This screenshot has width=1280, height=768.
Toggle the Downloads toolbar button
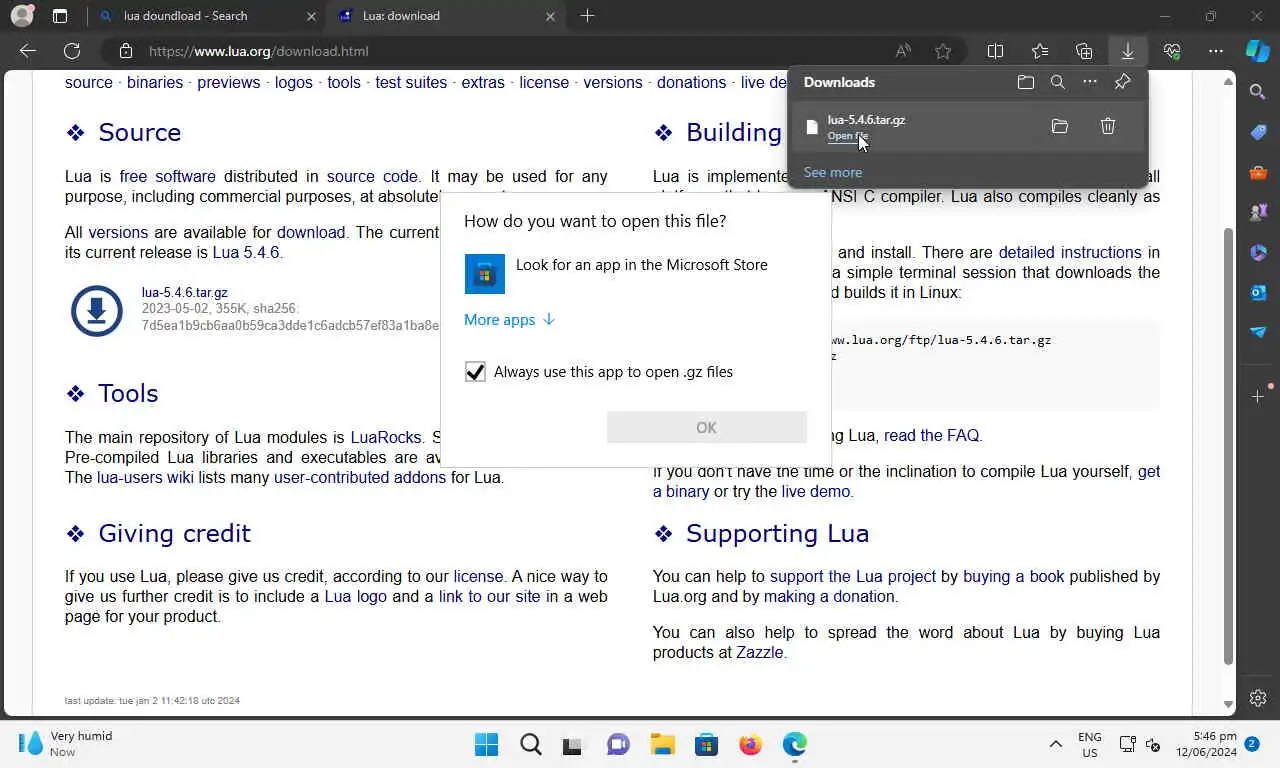coord(1127,51)
